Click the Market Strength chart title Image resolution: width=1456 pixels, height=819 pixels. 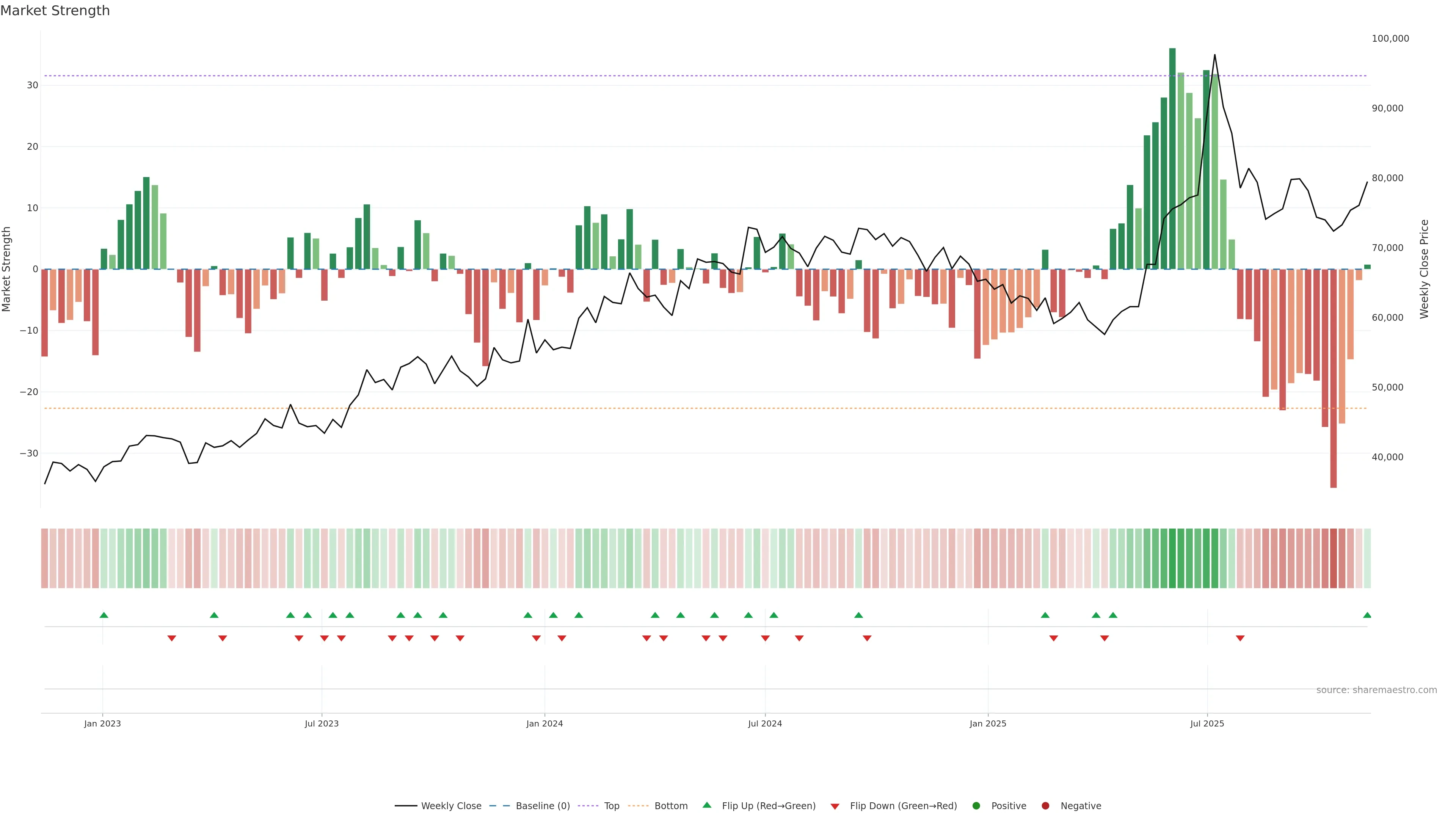[x=55, y=10]
